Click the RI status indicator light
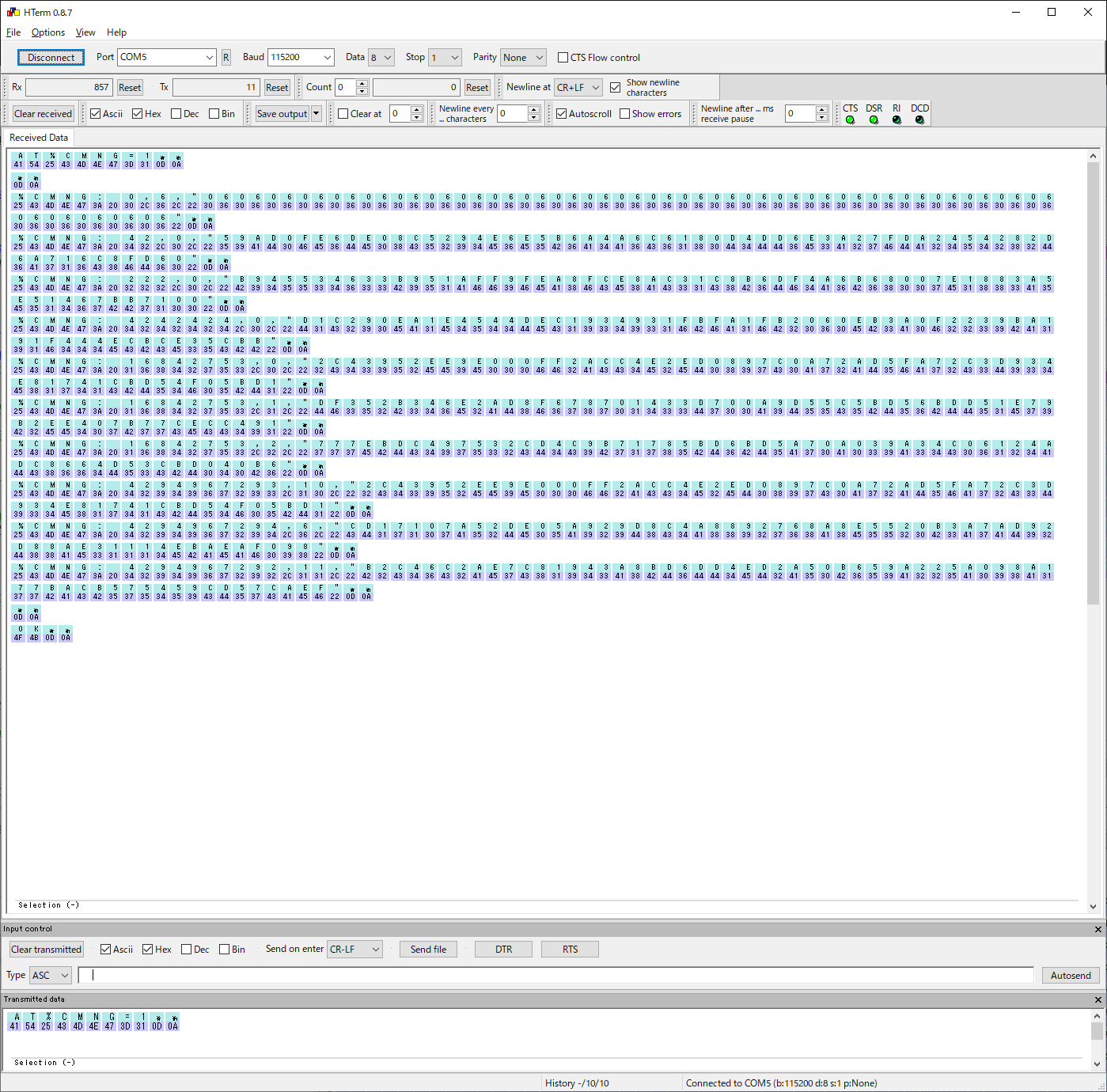The width and height of the screenshot is (1107, 1092). [x=897, y=120]
